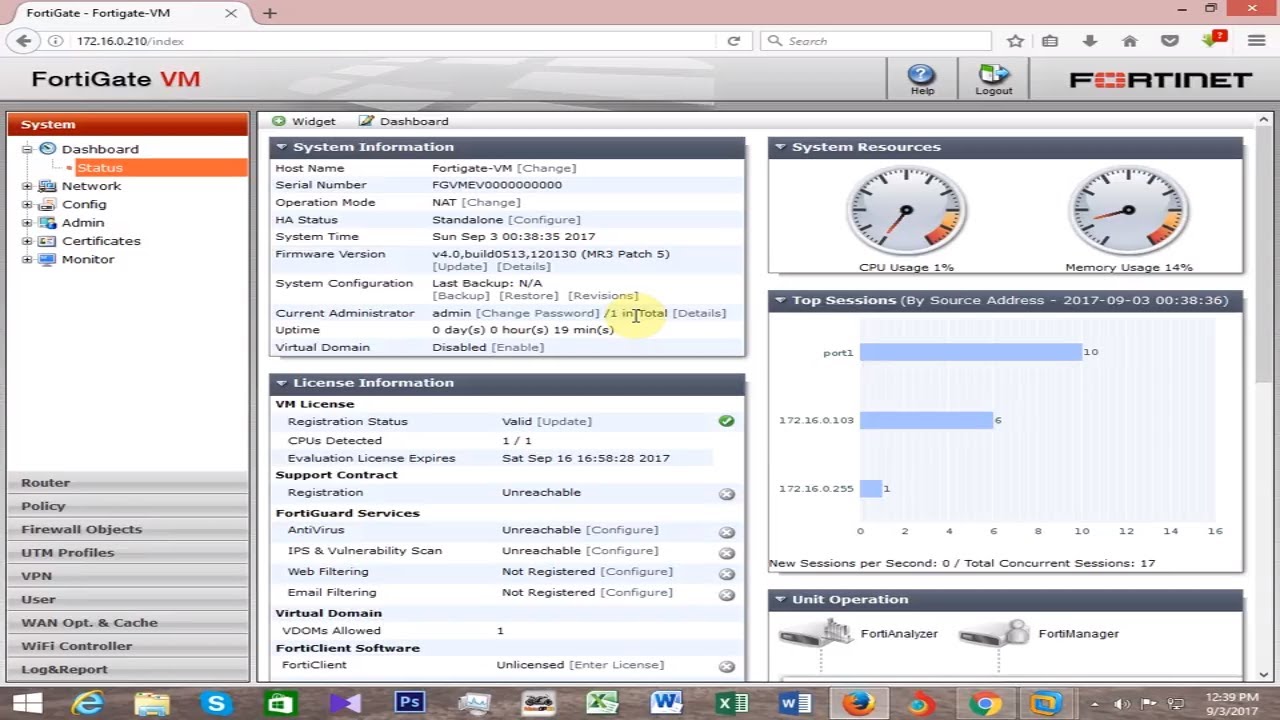Open the Firefox hamburger menu
The height and width of the screenshot is (720, 1280).
pos(1257,41)
